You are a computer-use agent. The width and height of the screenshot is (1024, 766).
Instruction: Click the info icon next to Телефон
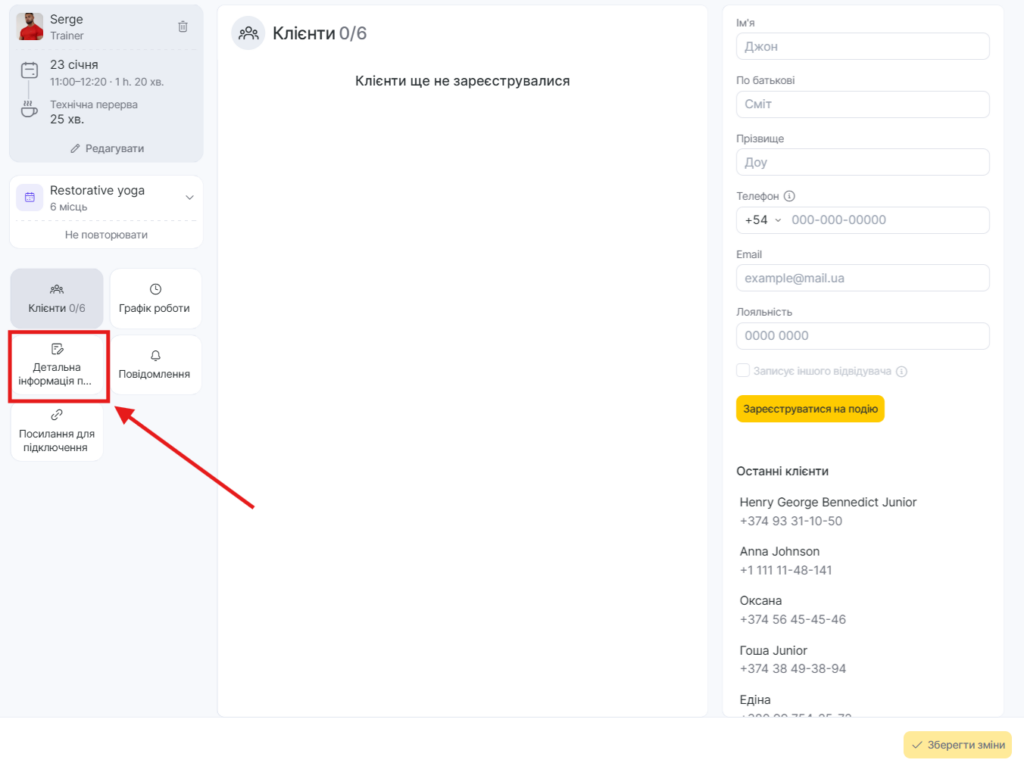790,197
